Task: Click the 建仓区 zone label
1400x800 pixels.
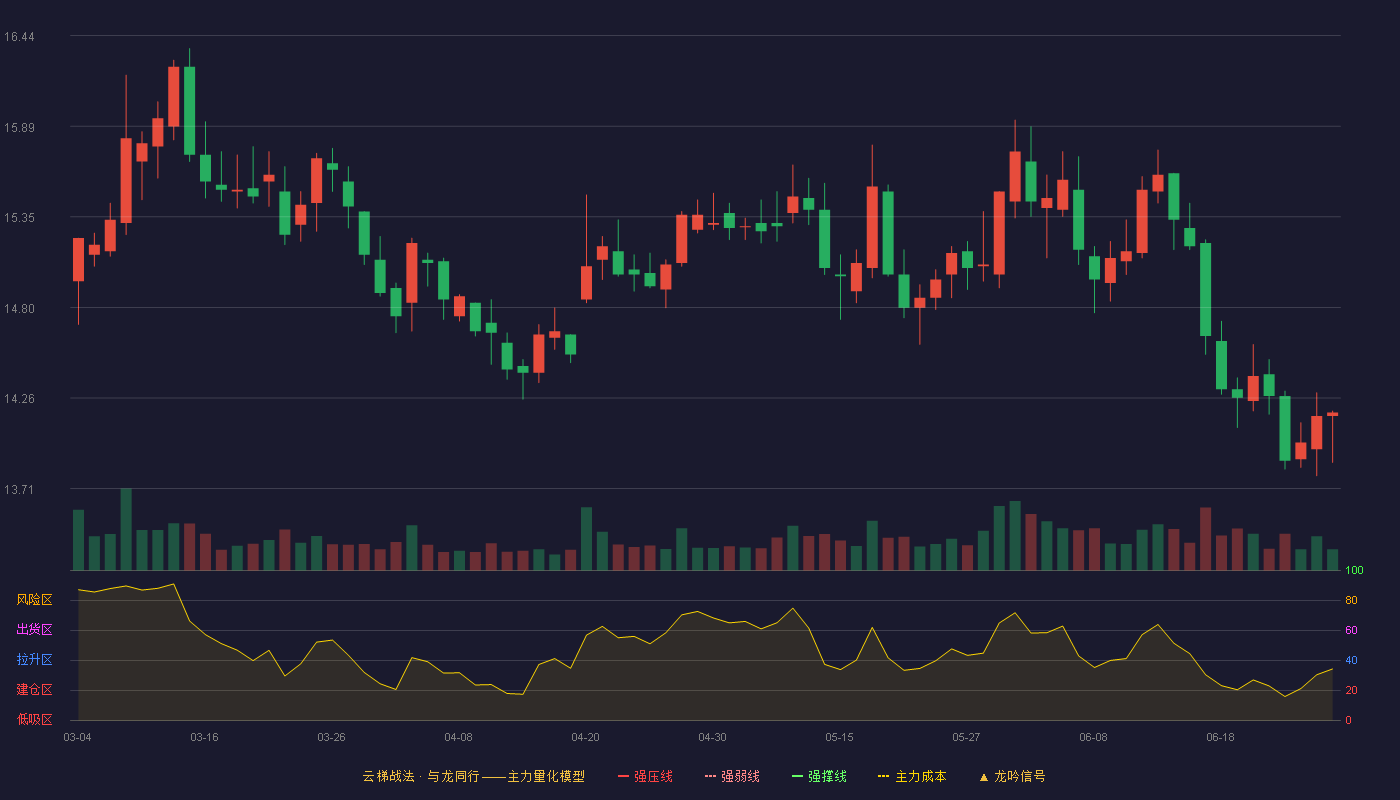Action: click(x=34, y=690)
